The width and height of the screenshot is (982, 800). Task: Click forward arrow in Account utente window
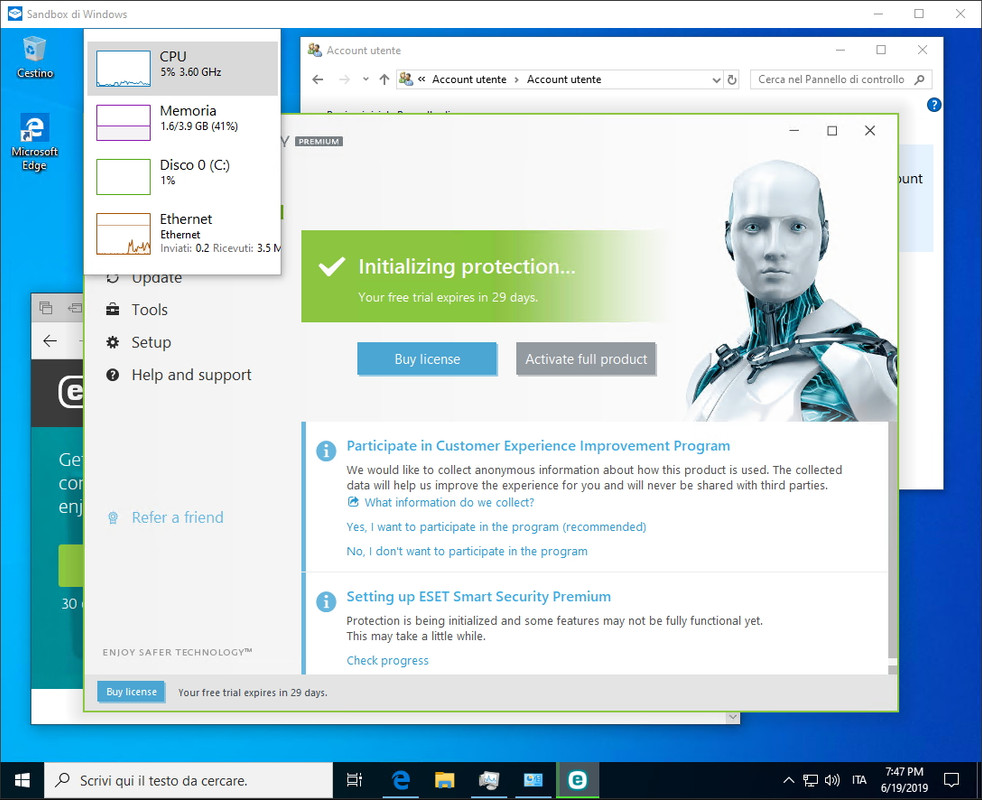[x=344, y=80]
